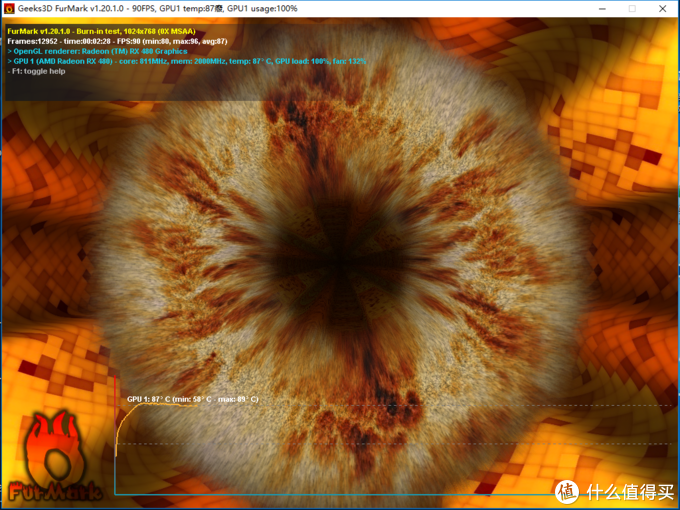
Task: Click the FurMark app icon in title bar
Action: (9, 8)
